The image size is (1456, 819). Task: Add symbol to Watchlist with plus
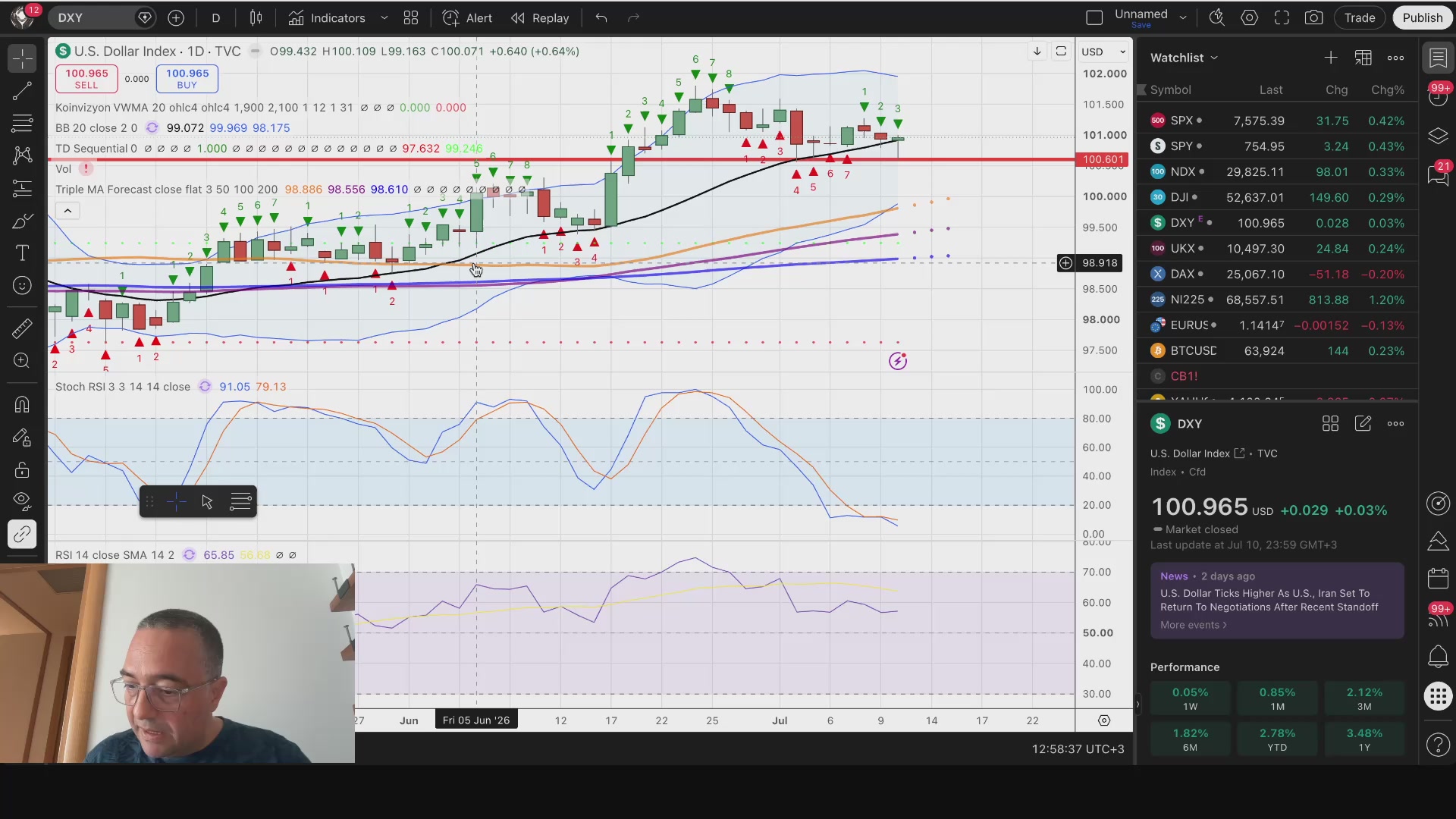coord(1331,58)
